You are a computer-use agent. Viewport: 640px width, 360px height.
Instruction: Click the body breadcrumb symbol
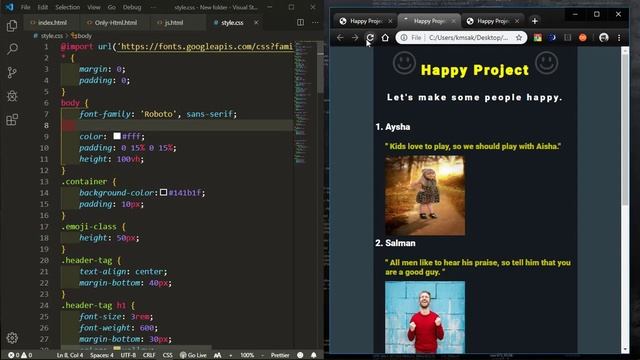[81, 36]
